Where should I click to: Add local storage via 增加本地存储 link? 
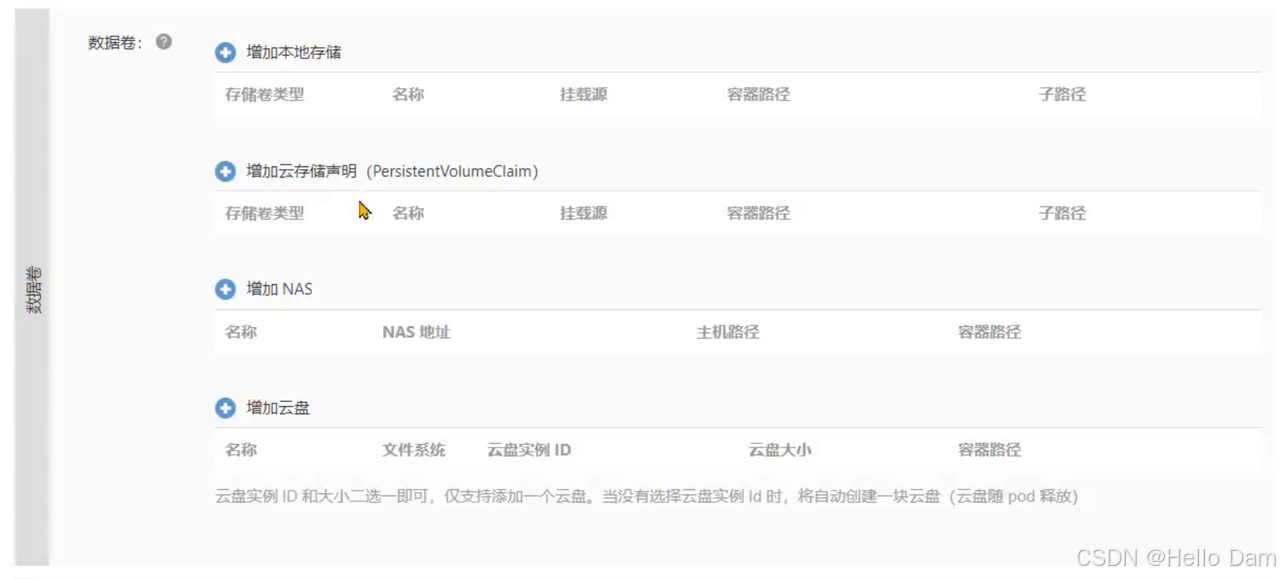pyautogui.click(x=294, y=52)
